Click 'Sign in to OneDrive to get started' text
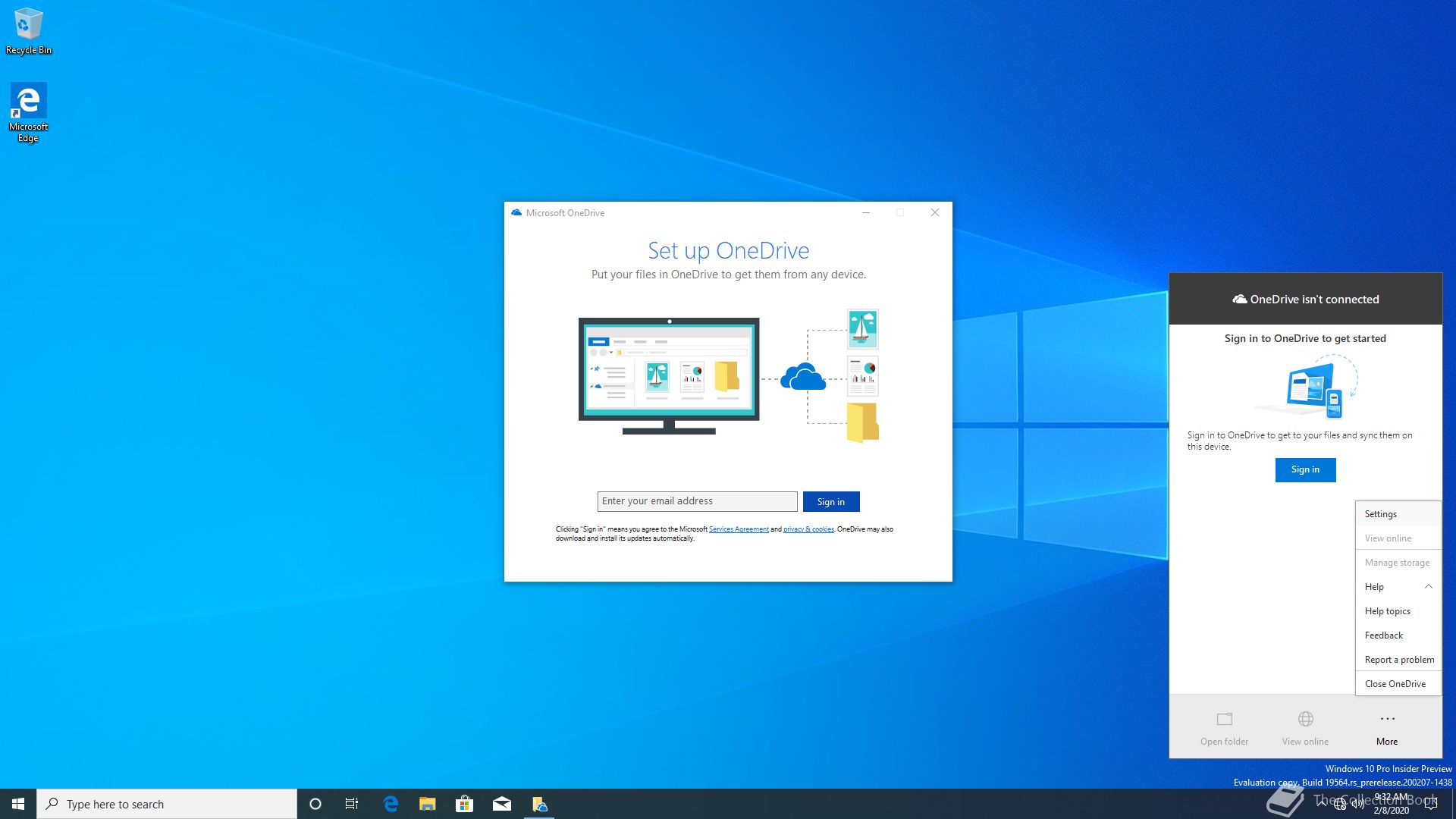Screen dimensions: 1456x819 (1305, 338)
